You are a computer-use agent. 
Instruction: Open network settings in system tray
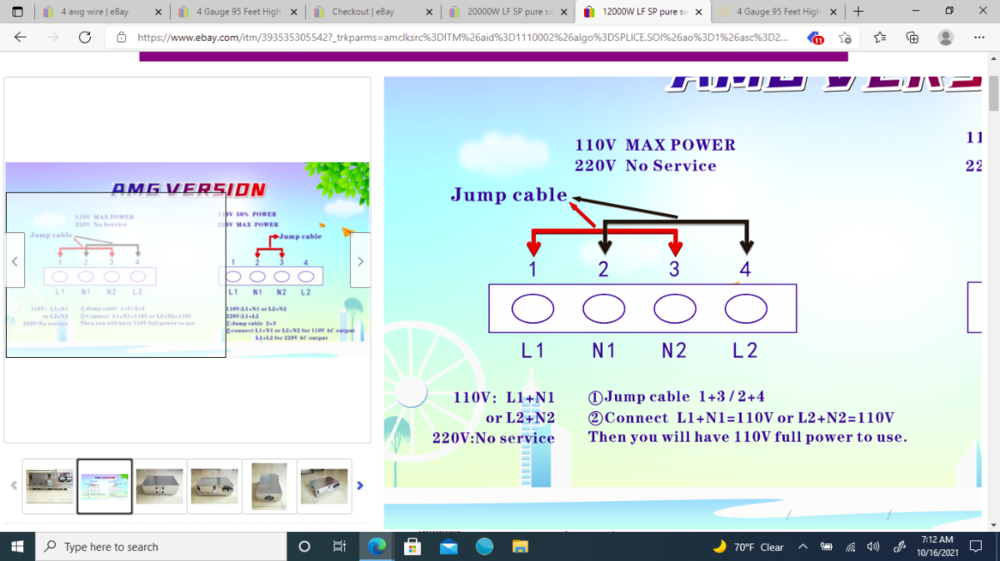[851, 546]
